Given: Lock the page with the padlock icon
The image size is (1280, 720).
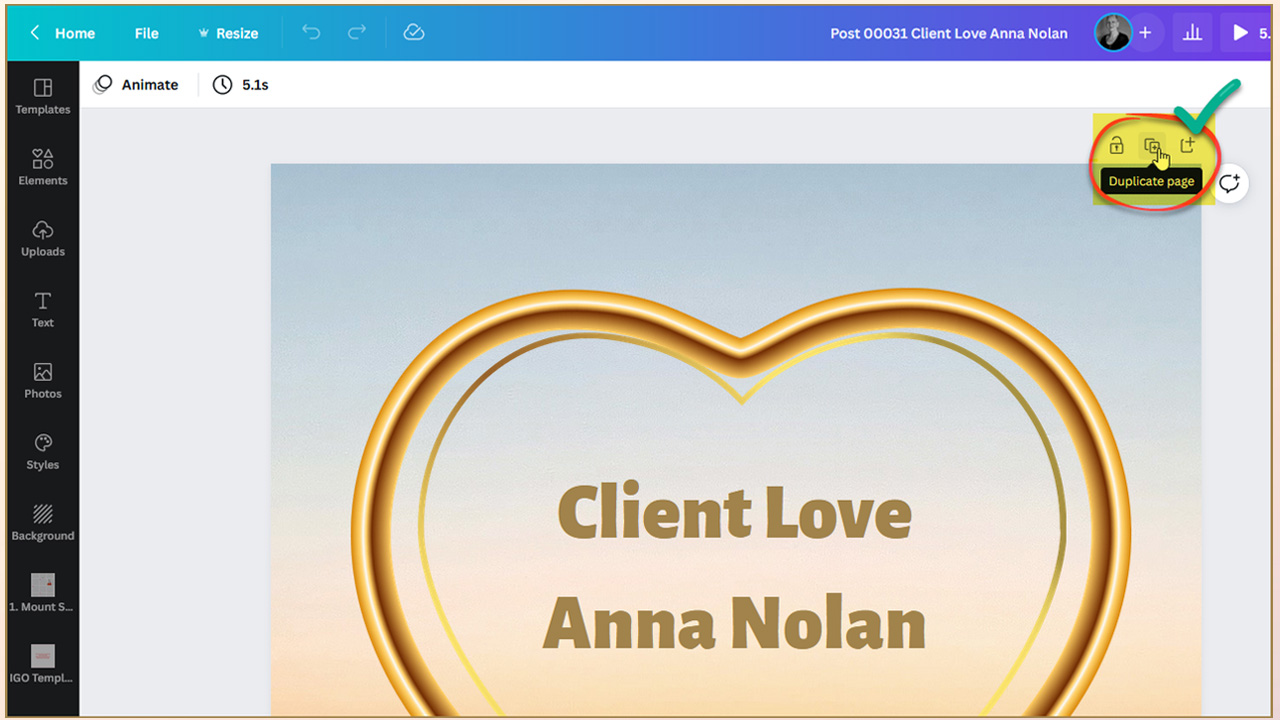Looking at the screenshot, I should [x=1117, y=146].
